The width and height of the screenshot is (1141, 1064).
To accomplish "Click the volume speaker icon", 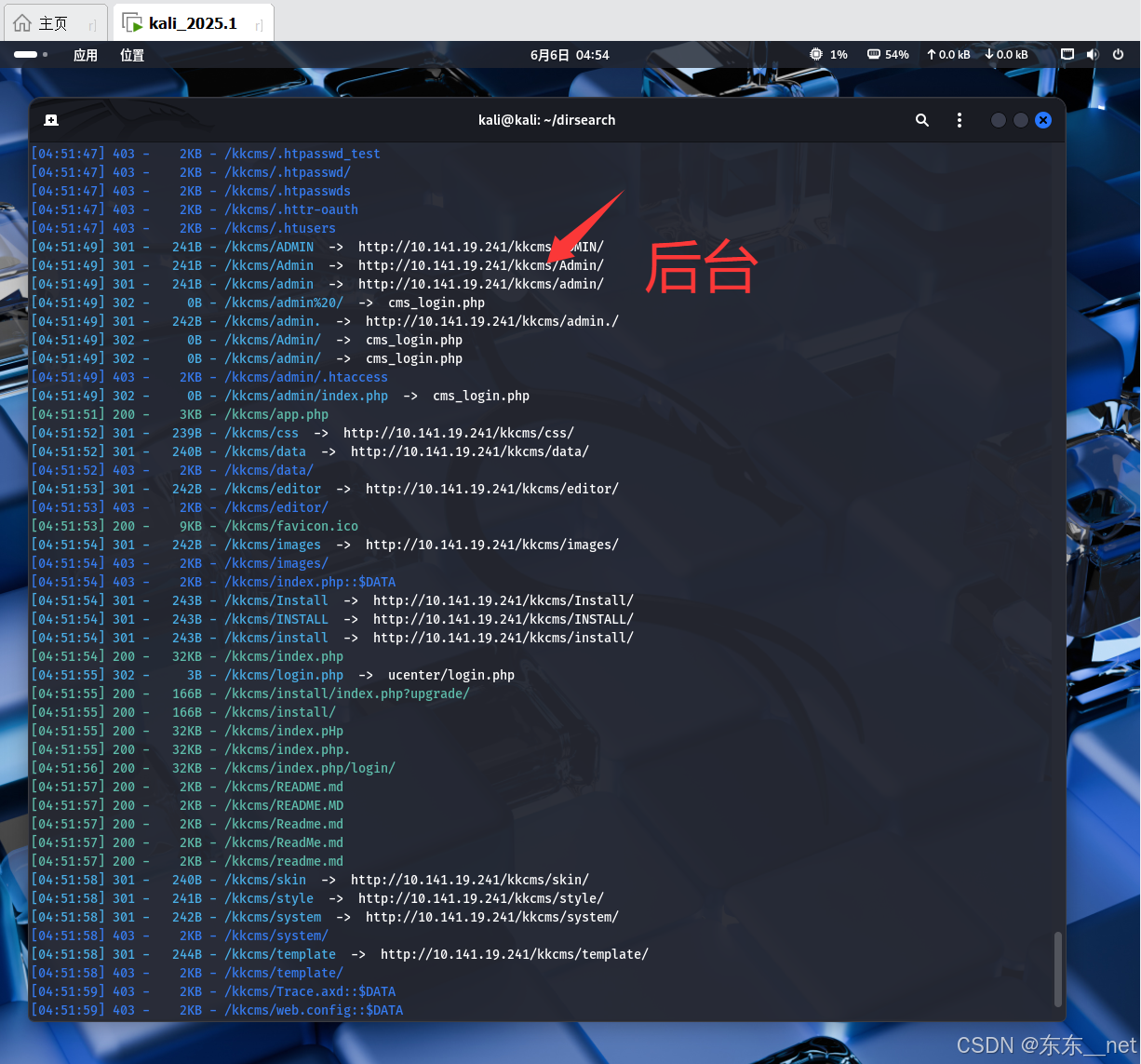I will pos(1093,55).
